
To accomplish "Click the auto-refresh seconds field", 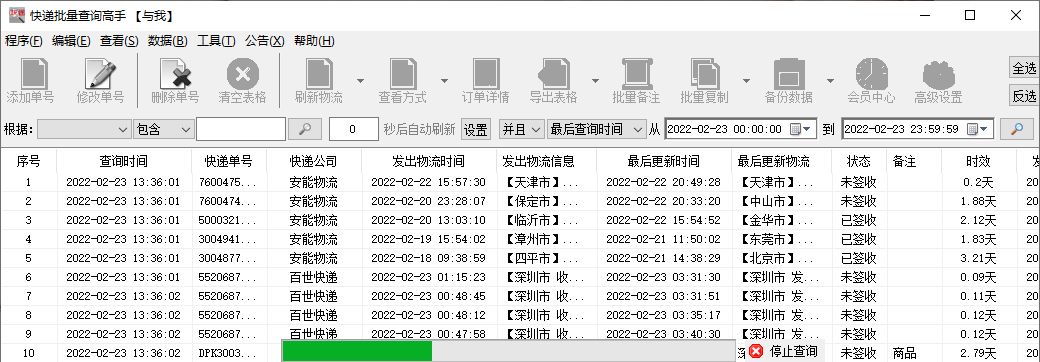I will [x=354, y=129].
